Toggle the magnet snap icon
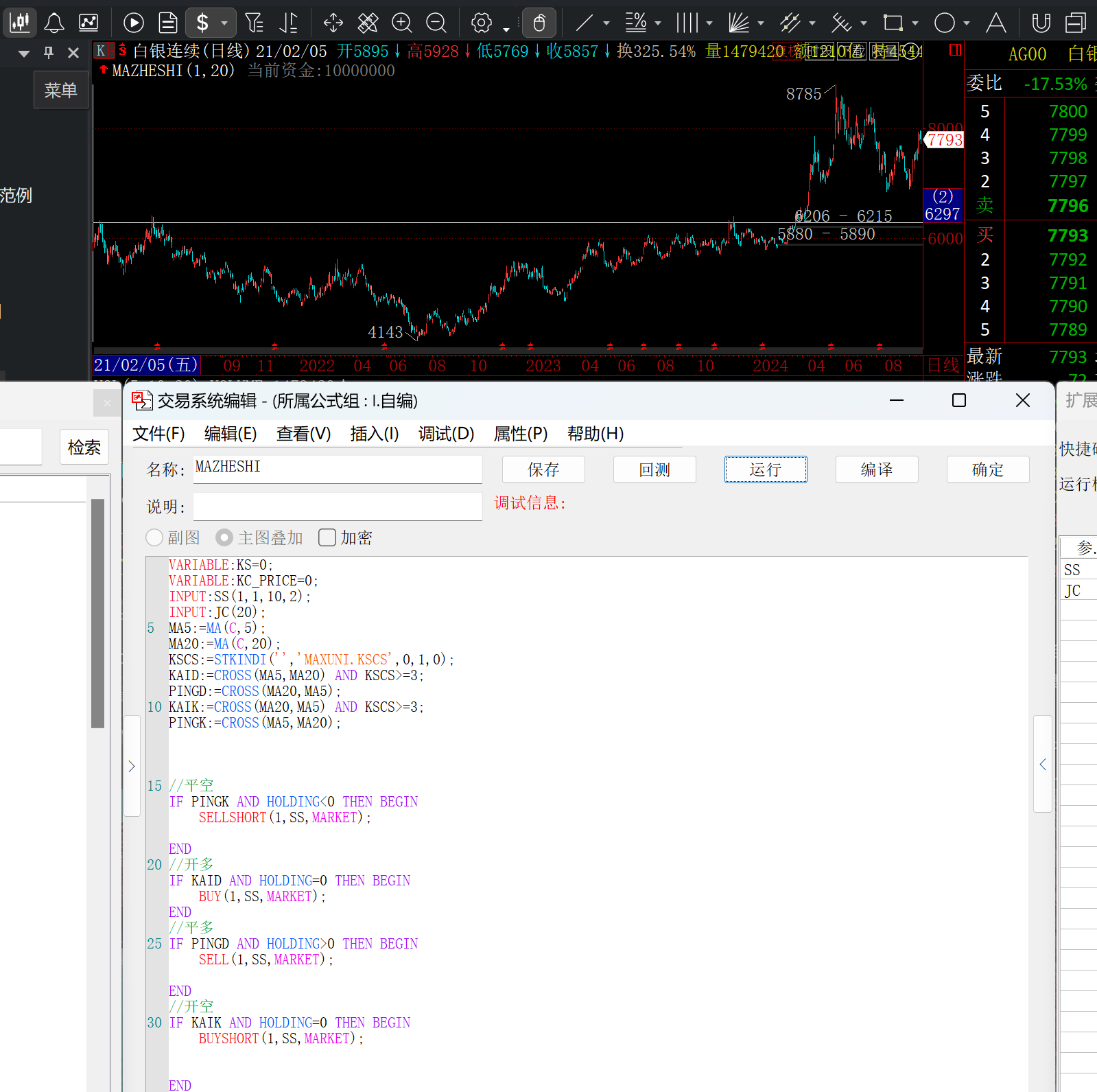The height and width of the screenshot is (1092, 1097). click(1041, 23)
